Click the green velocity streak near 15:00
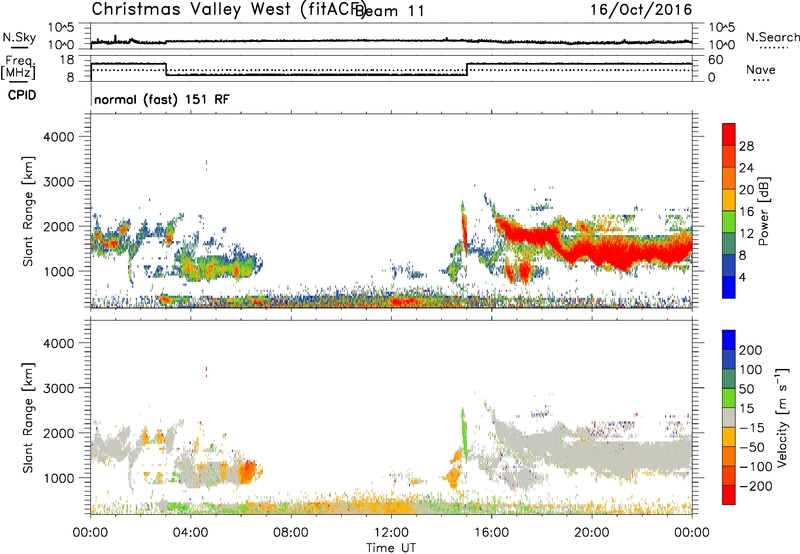This screenshot has height=554, width=800. coord(464,434)
